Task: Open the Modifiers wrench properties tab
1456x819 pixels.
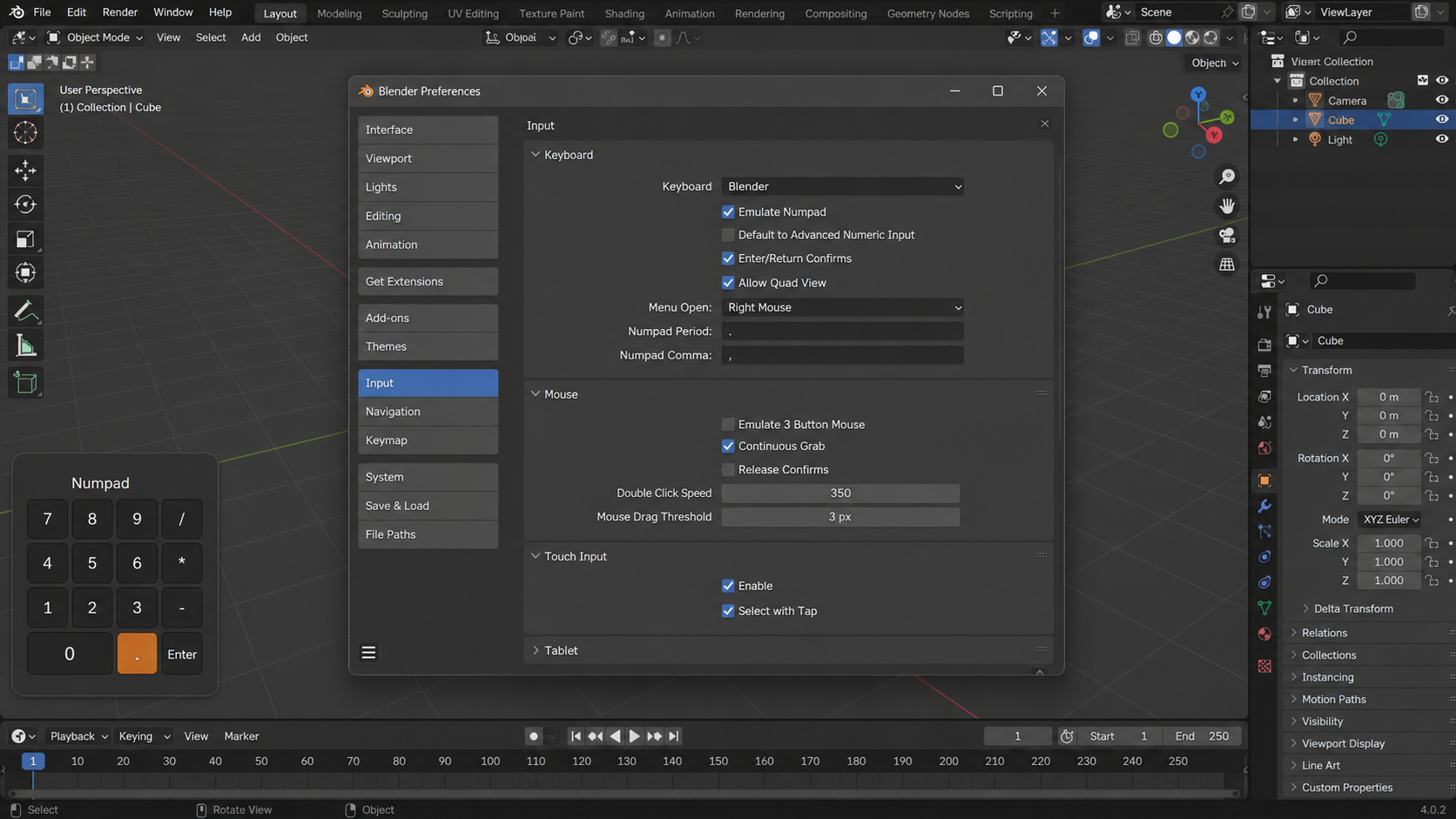Action: click(x=1264, y=506)
